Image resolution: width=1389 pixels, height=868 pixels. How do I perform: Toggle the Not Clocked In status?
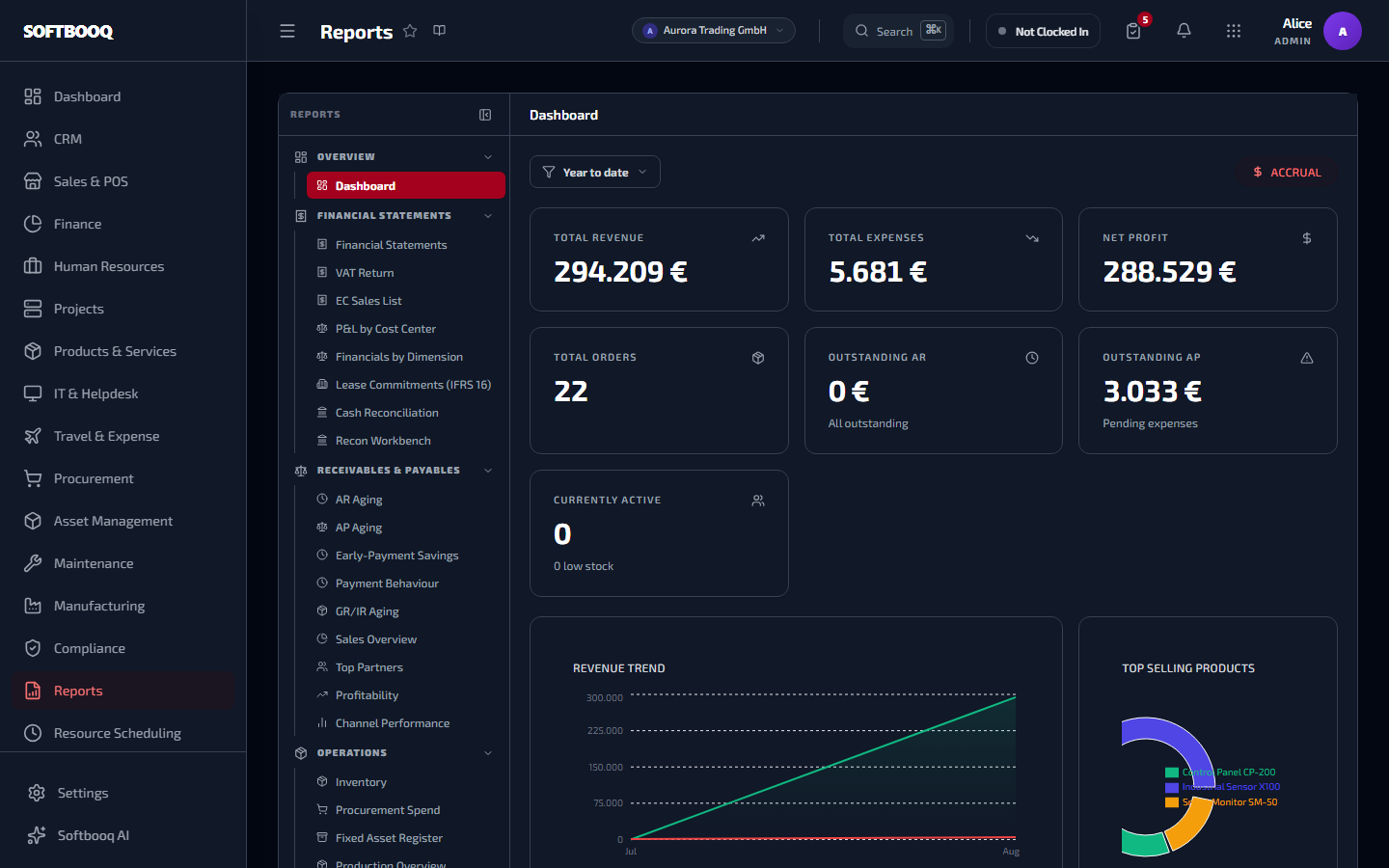pos(1043,31)
